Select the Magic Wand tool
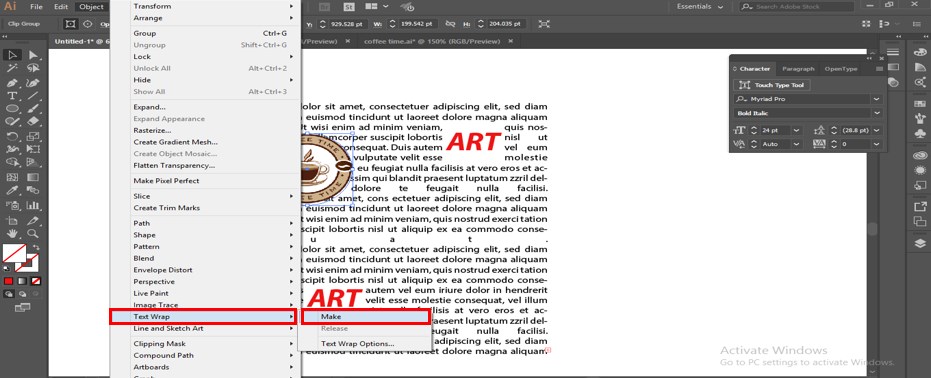 pyautogui.click(x=12, y=69)
